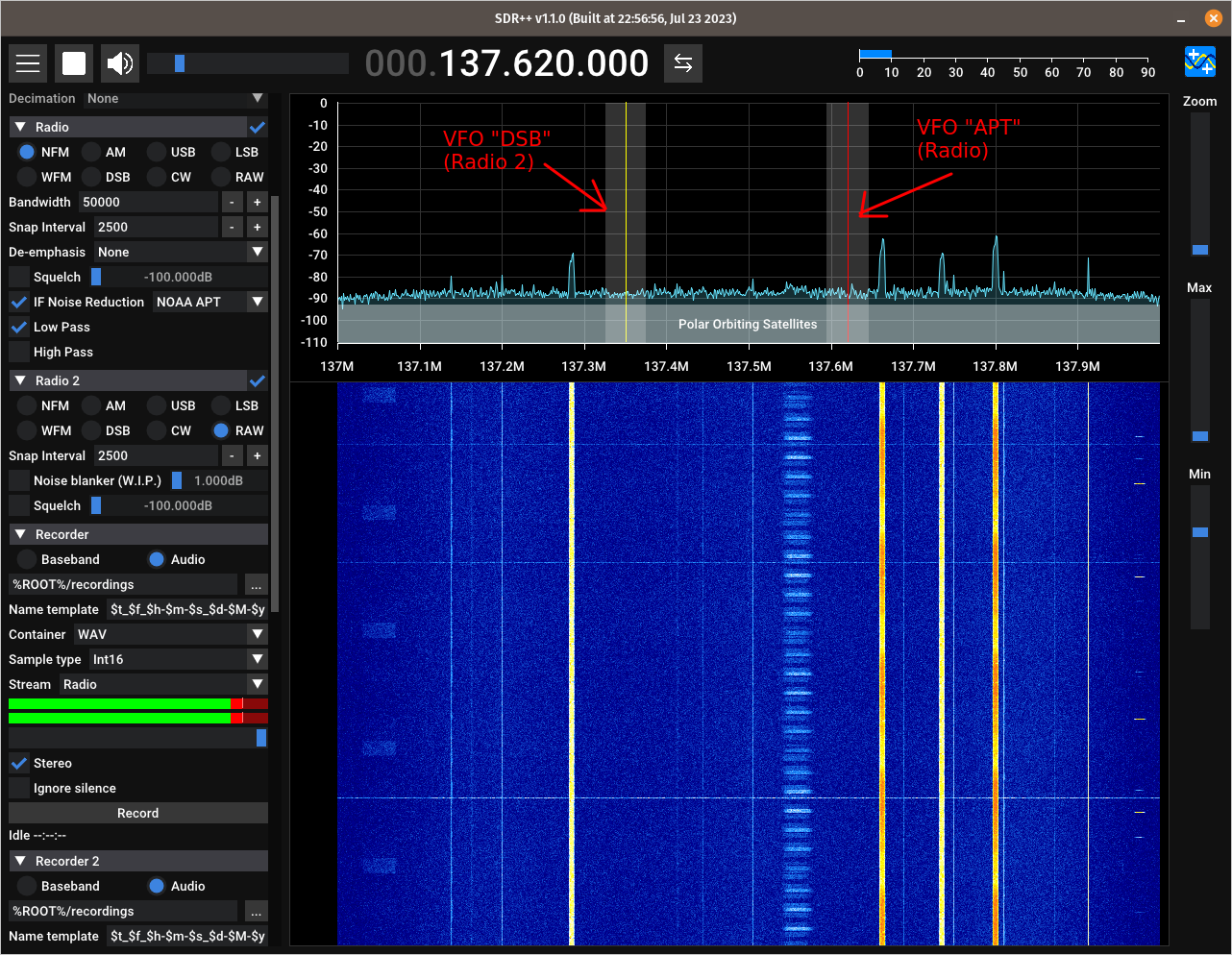Mute audio using the speaker icon
The image size is (1232, 955).
[120, 63]
